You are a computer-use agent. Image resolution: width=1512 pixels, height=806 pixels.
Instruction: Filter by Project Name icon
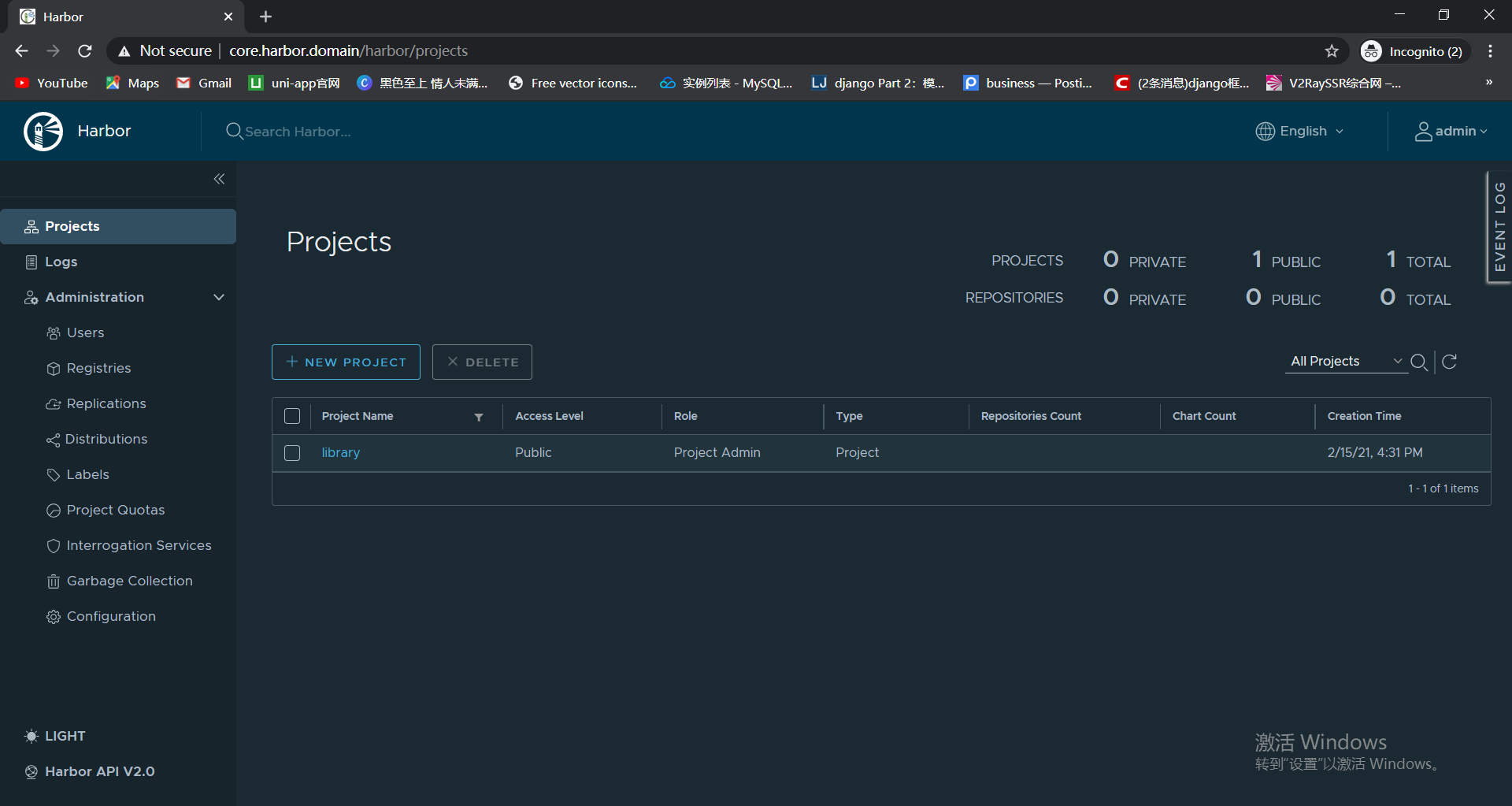(479, 417)
